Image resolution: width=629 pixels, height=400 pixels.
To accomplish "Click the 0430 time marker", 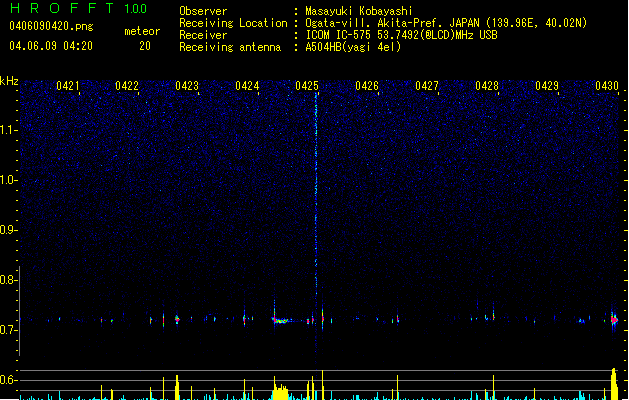I will point(607,86).
